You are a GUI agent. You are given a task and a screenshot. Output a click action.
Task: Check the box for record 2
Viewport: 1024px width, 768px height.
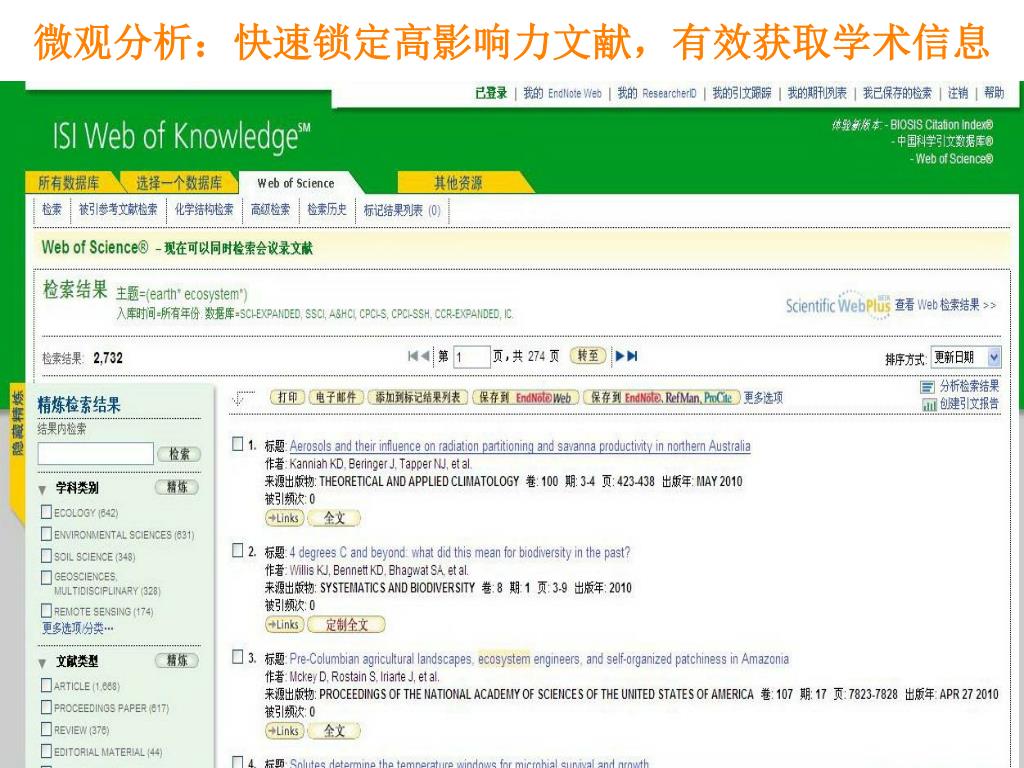pyautogui.click(x=238, y=551)
